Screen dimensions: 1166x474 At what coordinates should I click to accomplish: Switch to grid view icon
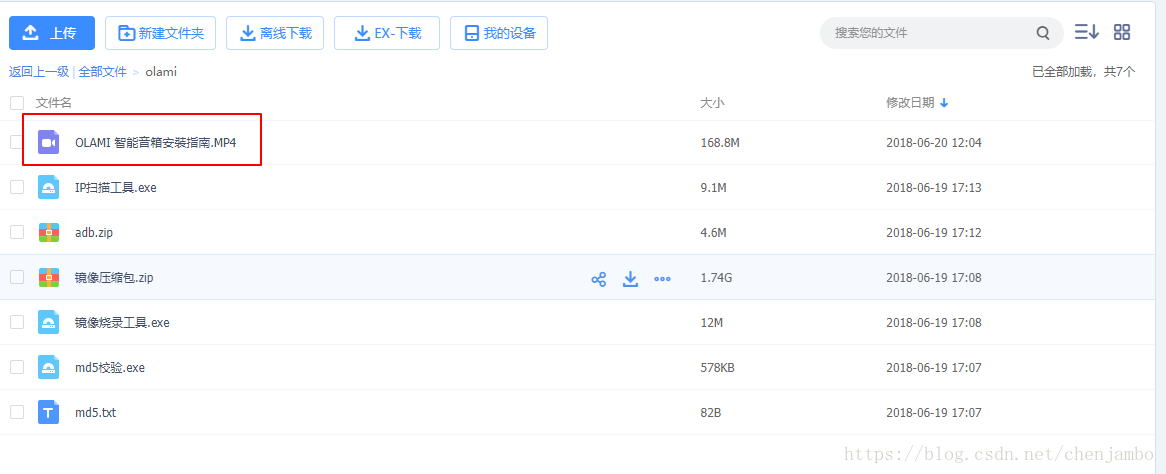(1121, 32)
